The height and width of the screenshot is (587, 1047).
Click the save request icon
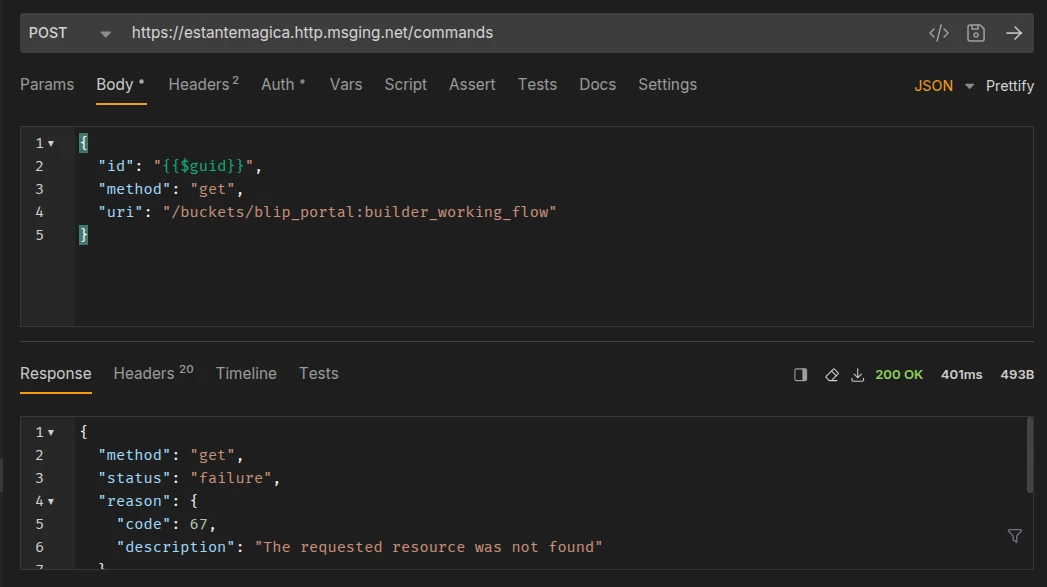click(x=976, y=33)
